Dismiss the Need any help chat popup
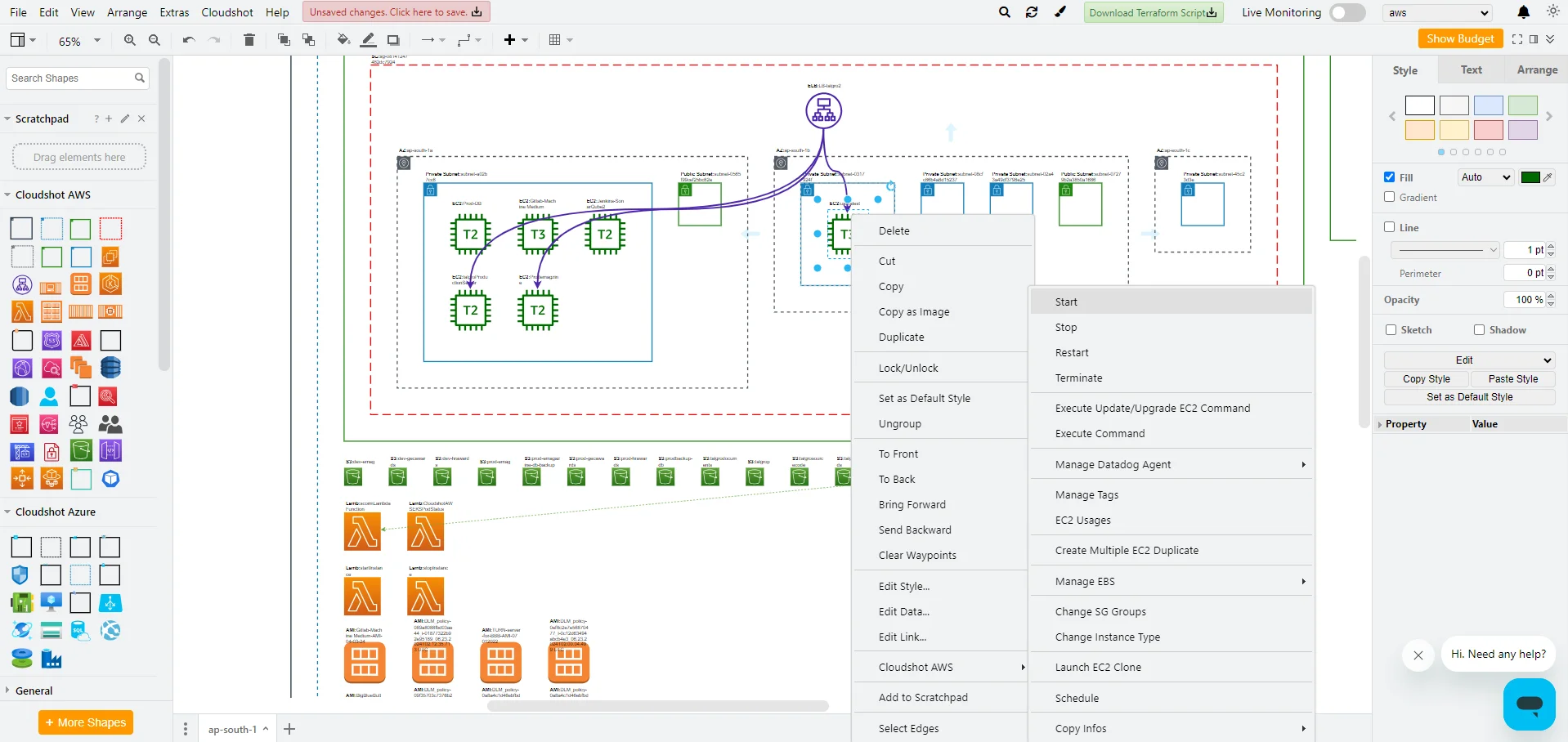1568x742 pixels. pyautogui.click(x=1418, y=655)
